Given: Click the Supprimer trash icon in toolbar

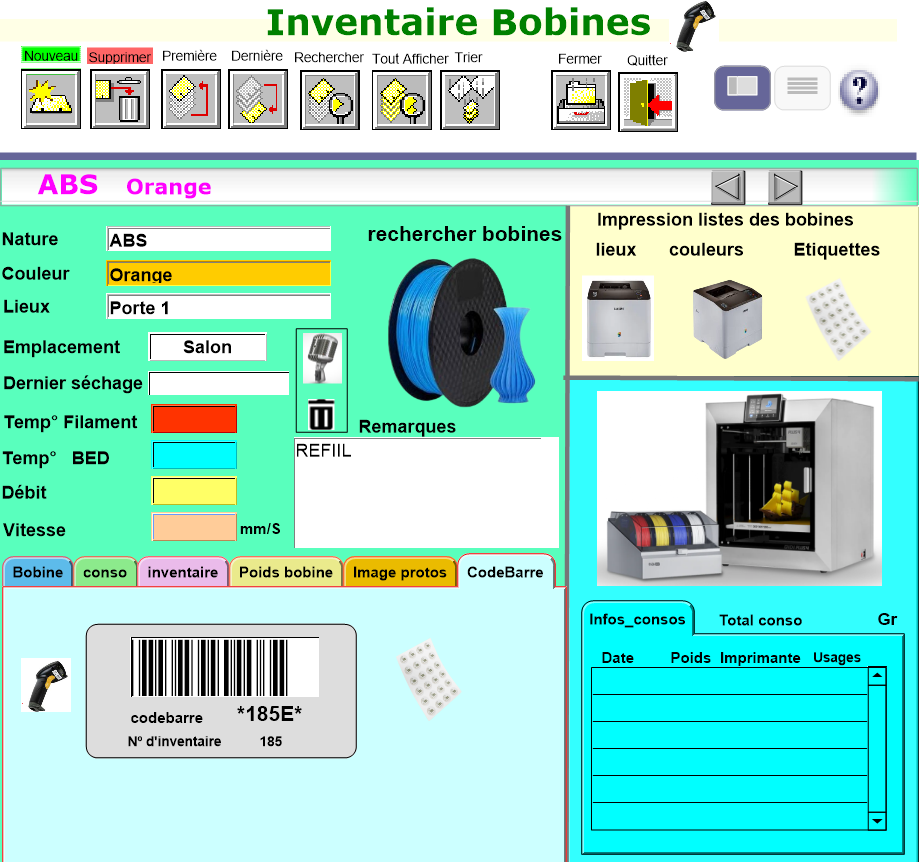Looking at the screenshot, I should point(120,98).
